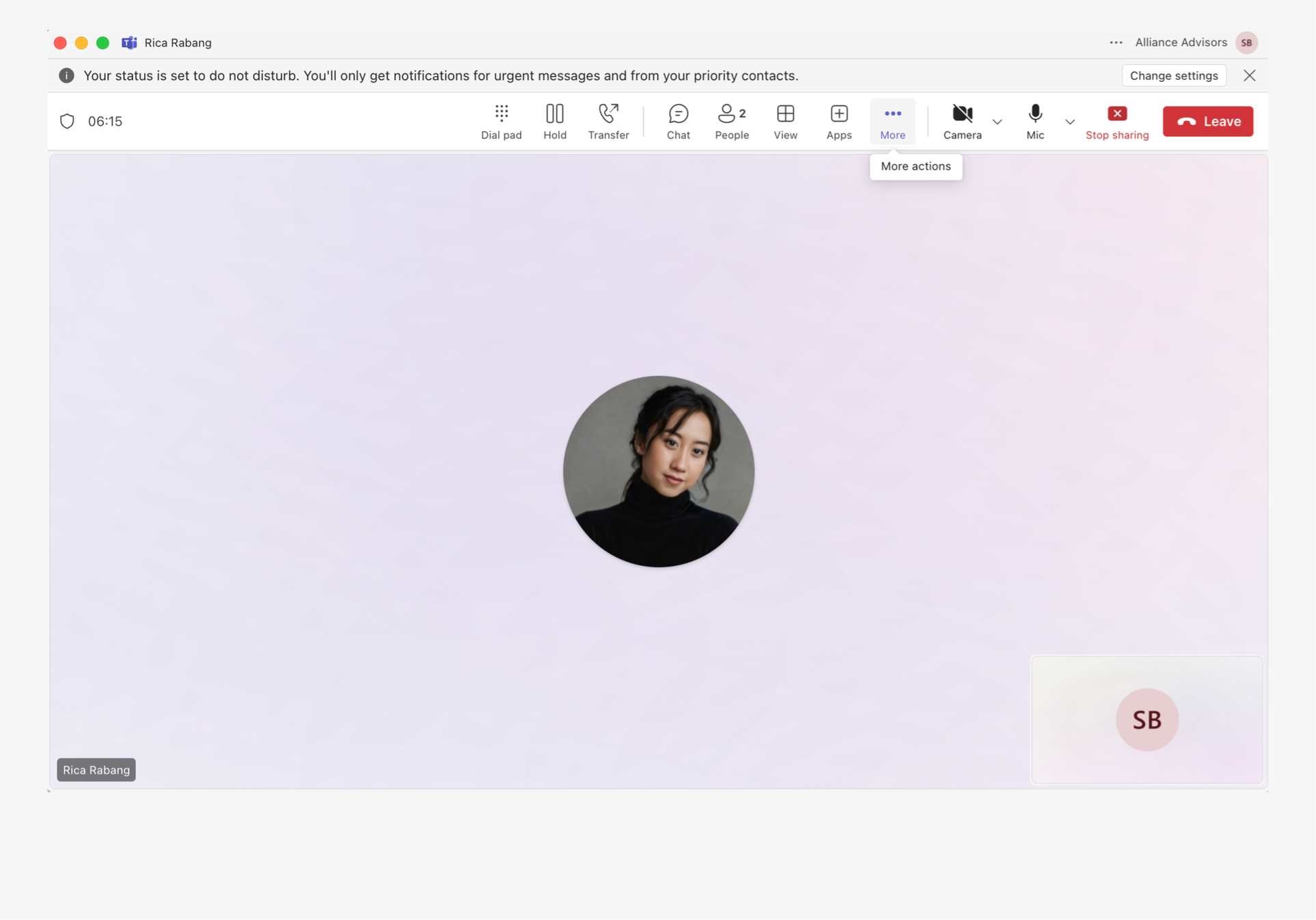Show the People participants list
This screenshot has width=1316, height=920.
(x=731, y=121)
